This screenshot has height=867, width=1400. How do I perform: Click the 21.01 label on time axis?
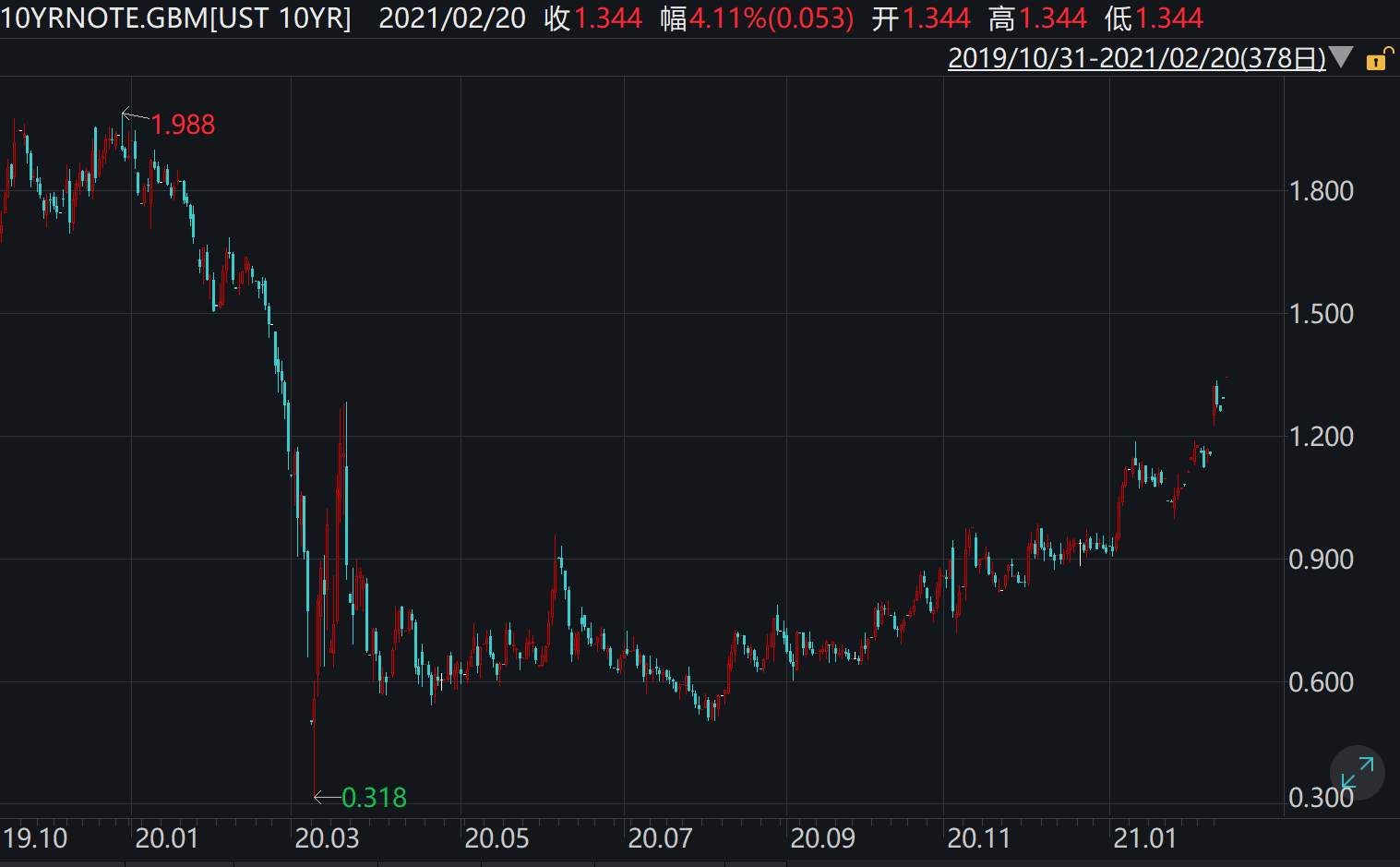[1145, 838]
